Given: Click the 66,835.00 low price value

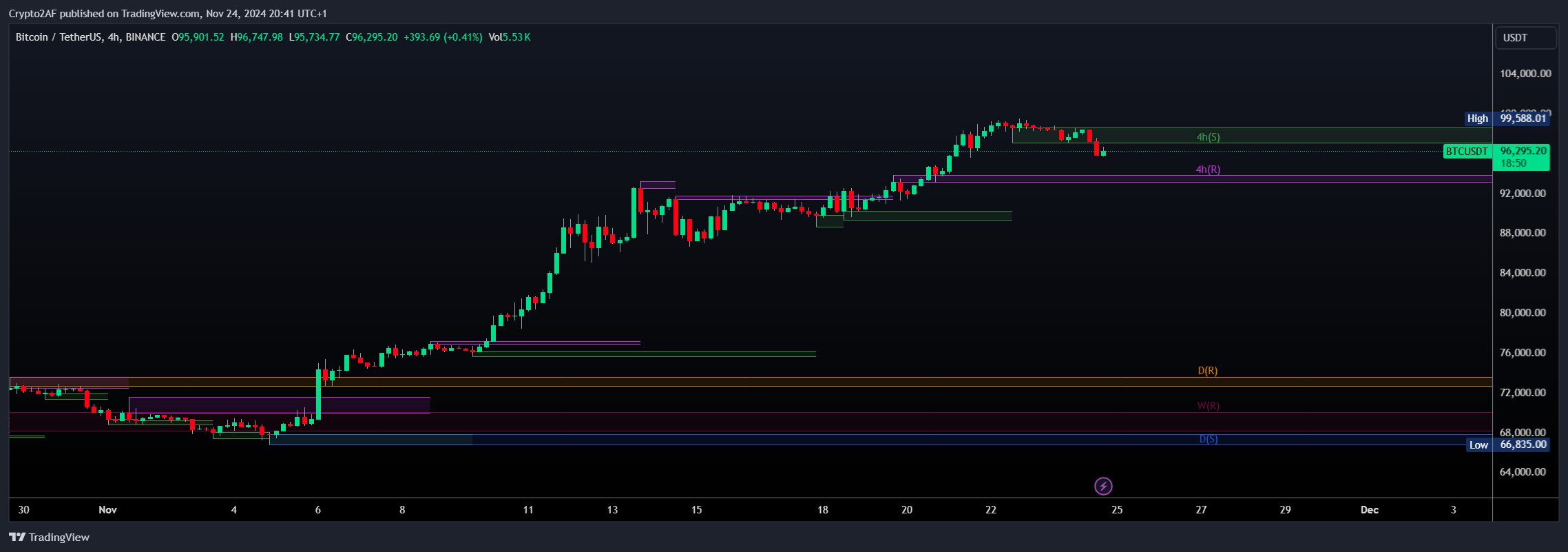Looking at the screenshot, I should [1523, 444].
